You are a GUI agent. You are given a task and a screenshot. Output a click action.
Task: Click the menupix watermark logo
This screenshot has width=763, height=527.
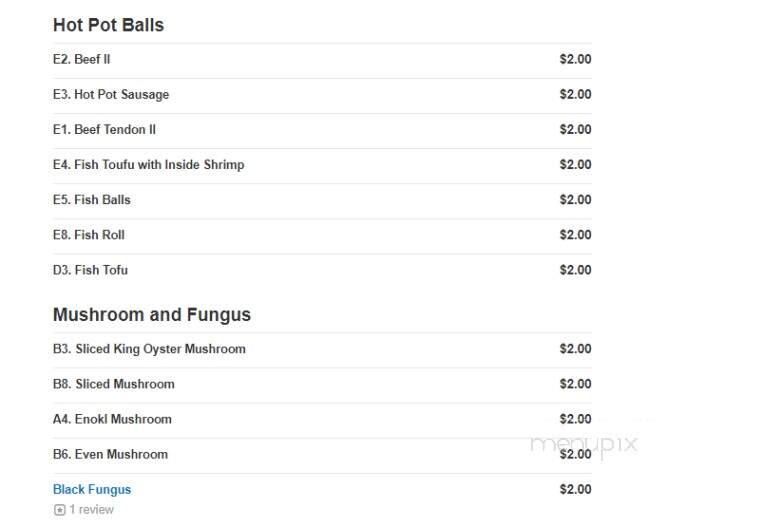(584, 445)
